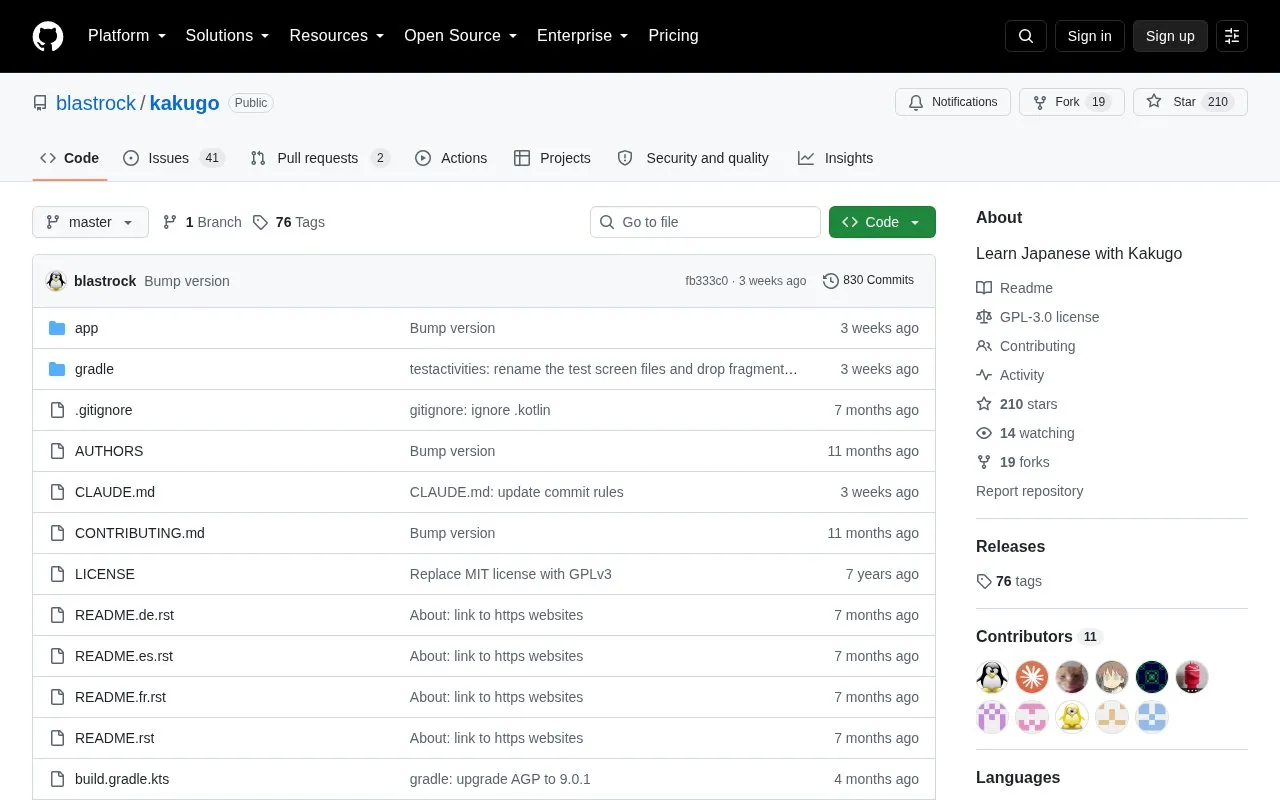1280x800 pixels.
Task: Expand the Resources menu
Action: (x=337, y=36)
